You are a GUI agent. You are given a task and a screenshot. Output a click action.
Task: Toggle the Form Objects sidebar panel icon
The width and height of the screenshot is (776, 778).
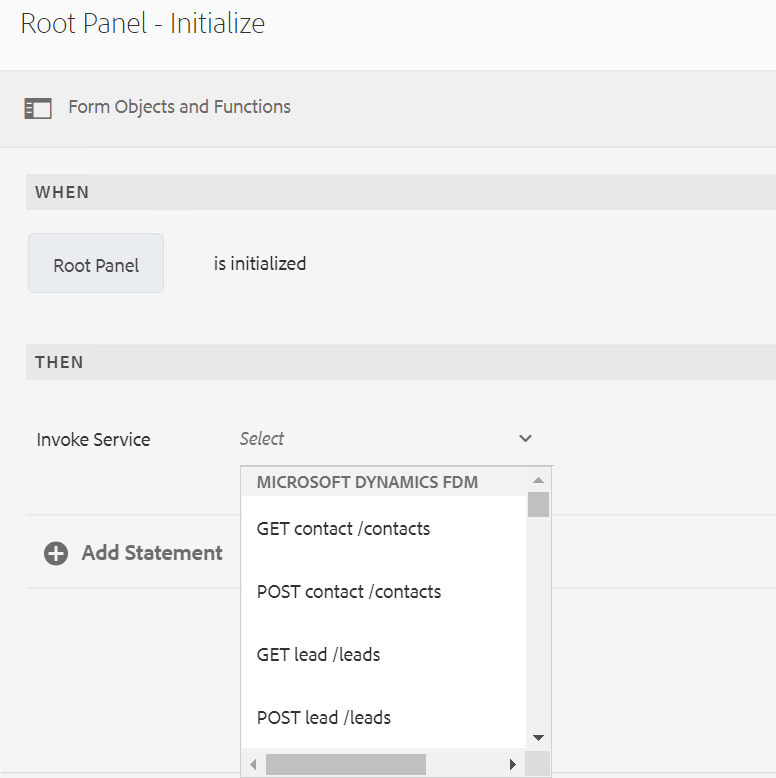pyautogui.click(x=38, y=108)
